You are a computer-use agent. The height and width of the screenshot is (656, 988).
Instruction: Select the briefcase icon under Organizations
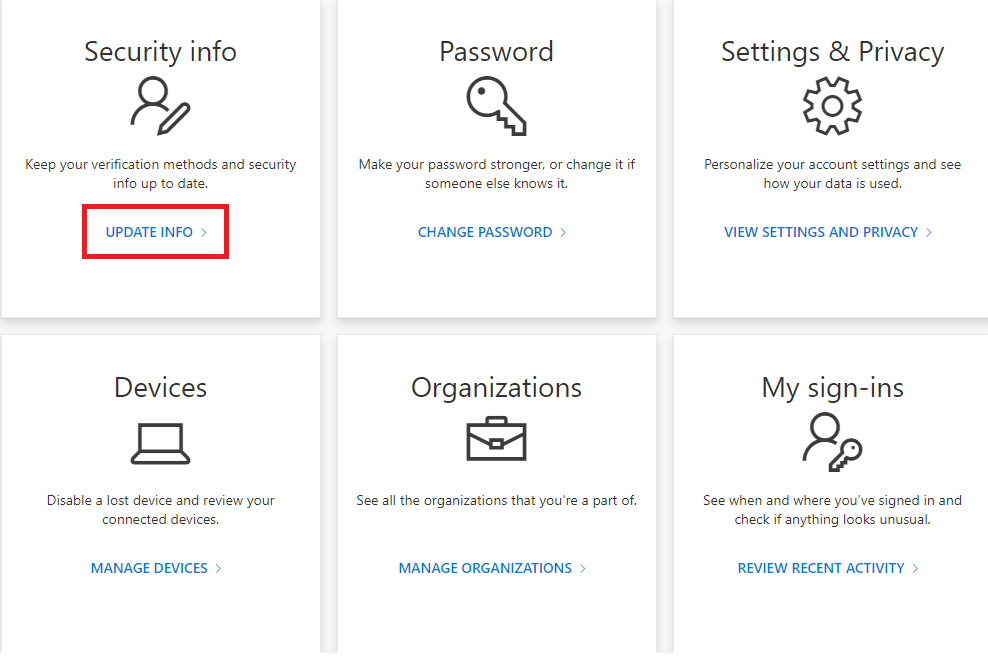(496, 440)
